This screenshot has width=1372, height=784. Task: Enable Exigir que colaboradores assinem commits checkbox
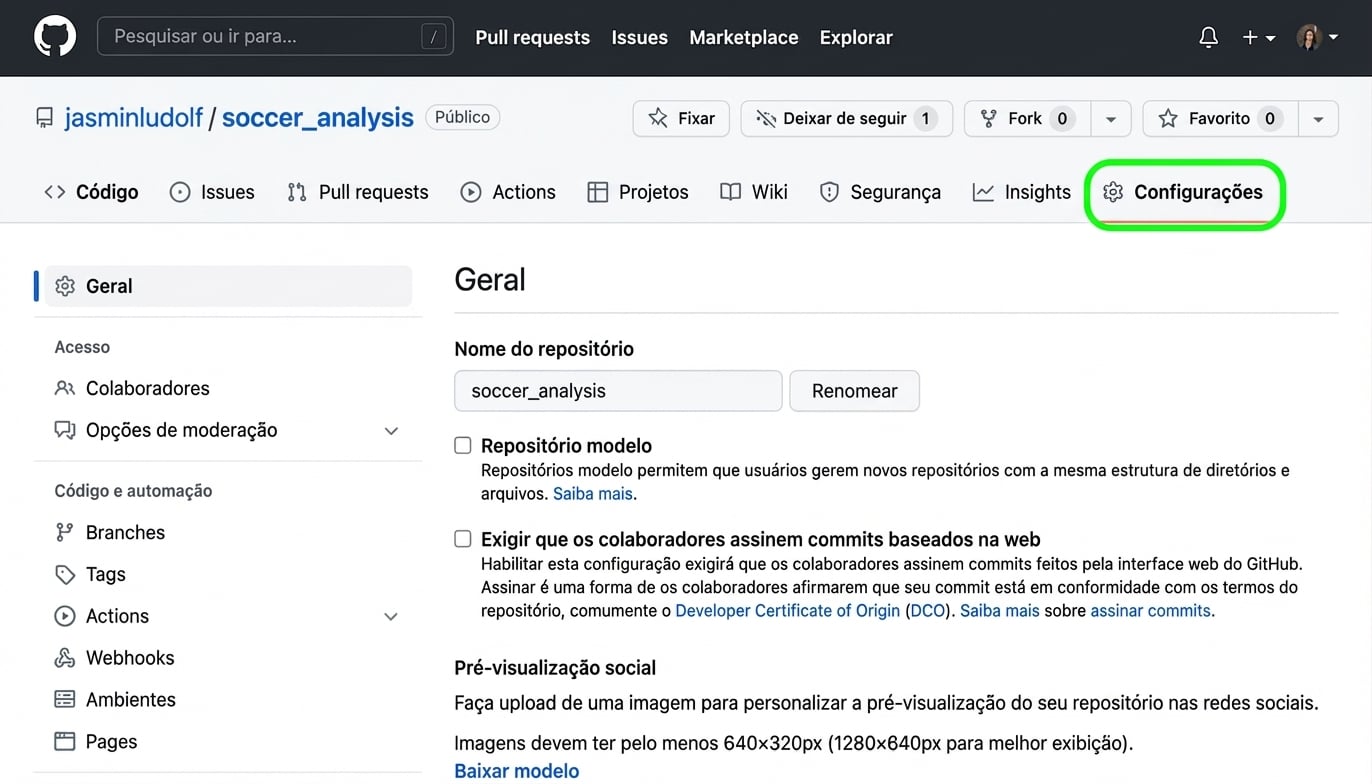(463, 539)
